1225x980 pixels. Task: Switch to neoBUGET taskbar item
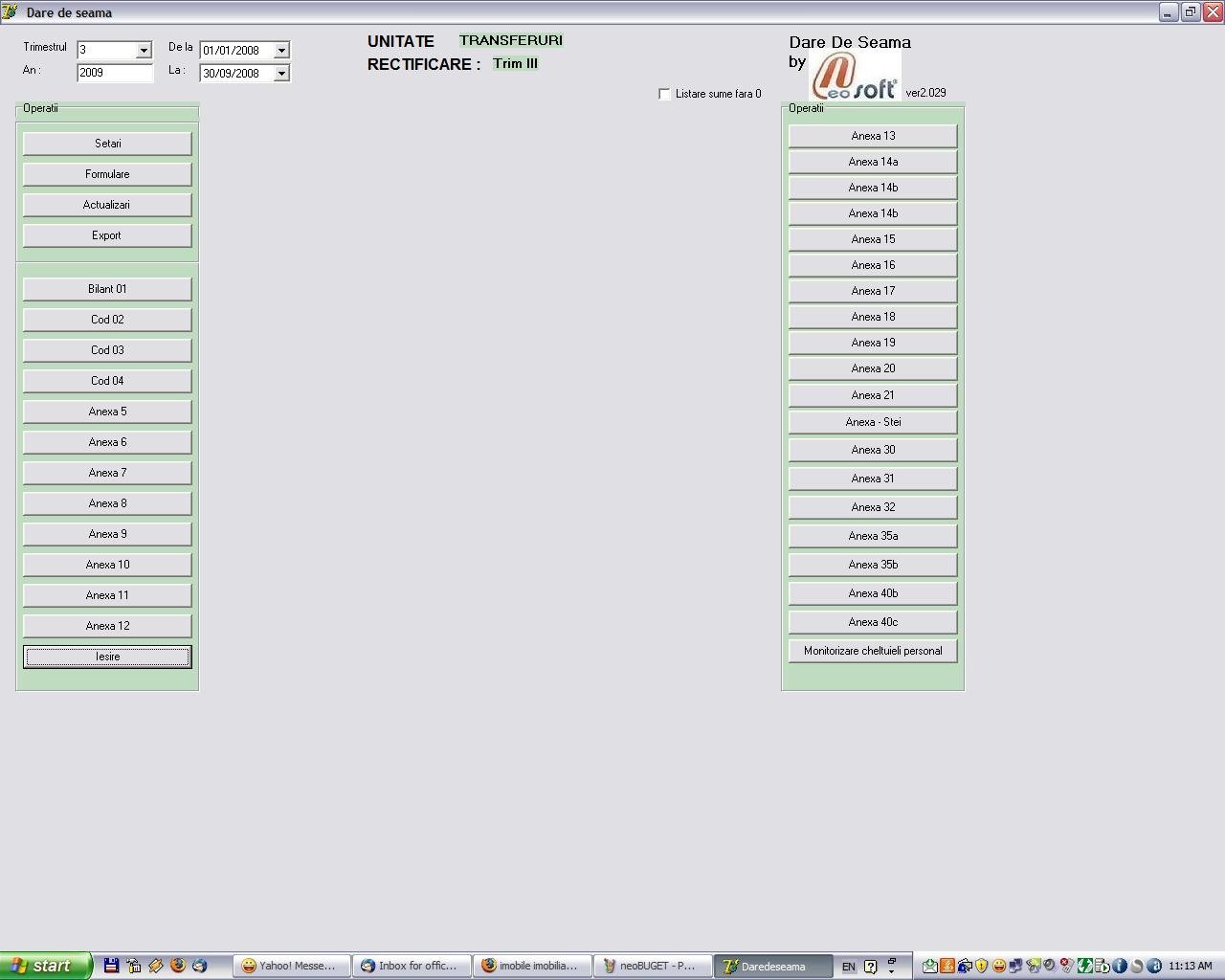(652, 966)
